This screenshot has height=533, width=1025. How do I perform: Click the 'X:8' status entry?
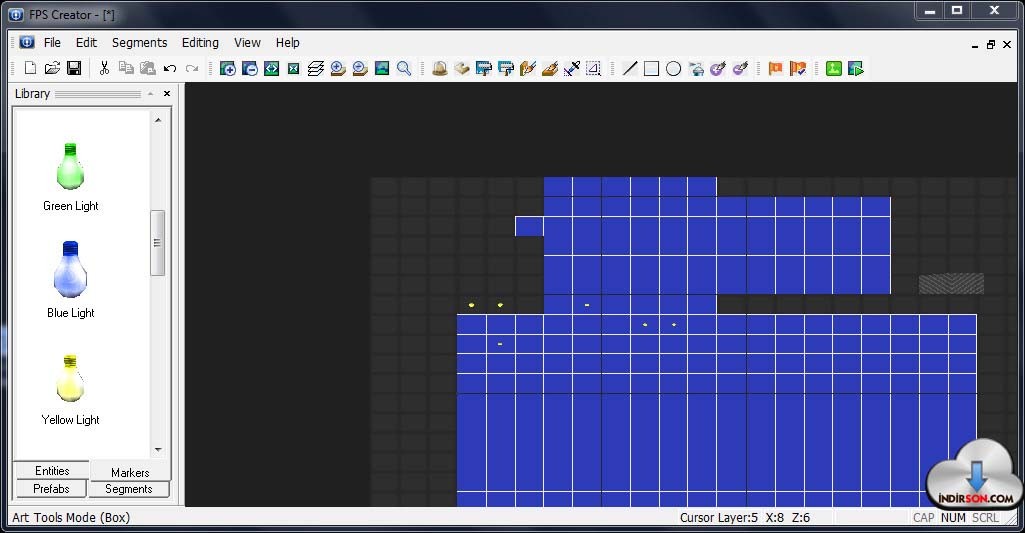[775, 517]
